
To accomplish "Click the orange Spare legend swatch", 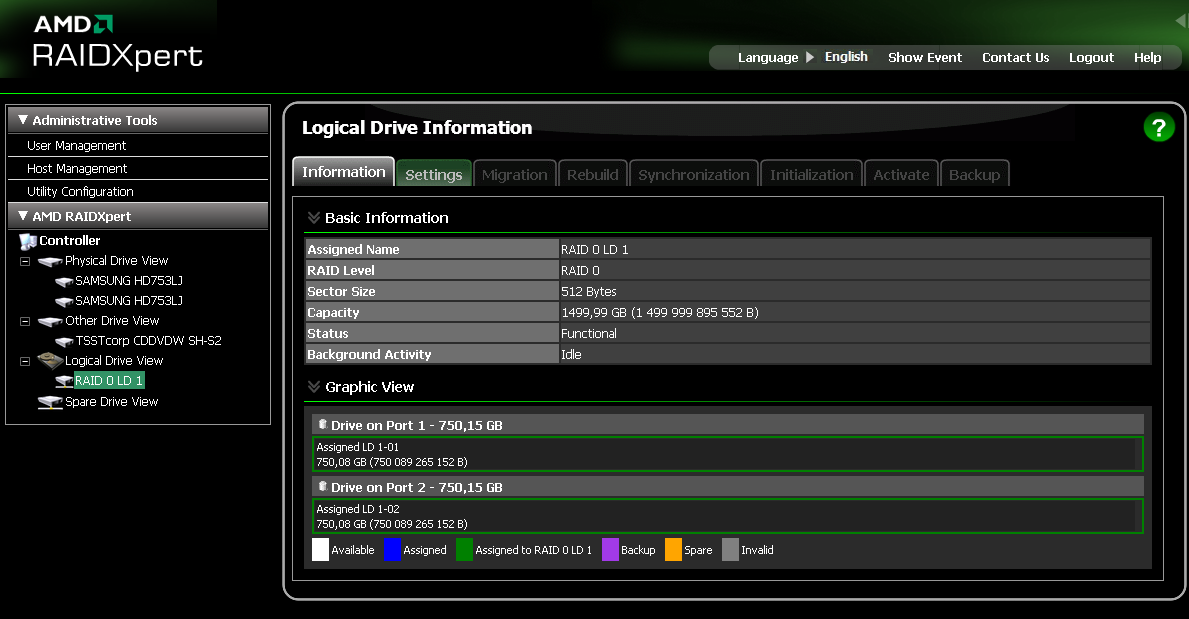I will [x=673, y=550].
